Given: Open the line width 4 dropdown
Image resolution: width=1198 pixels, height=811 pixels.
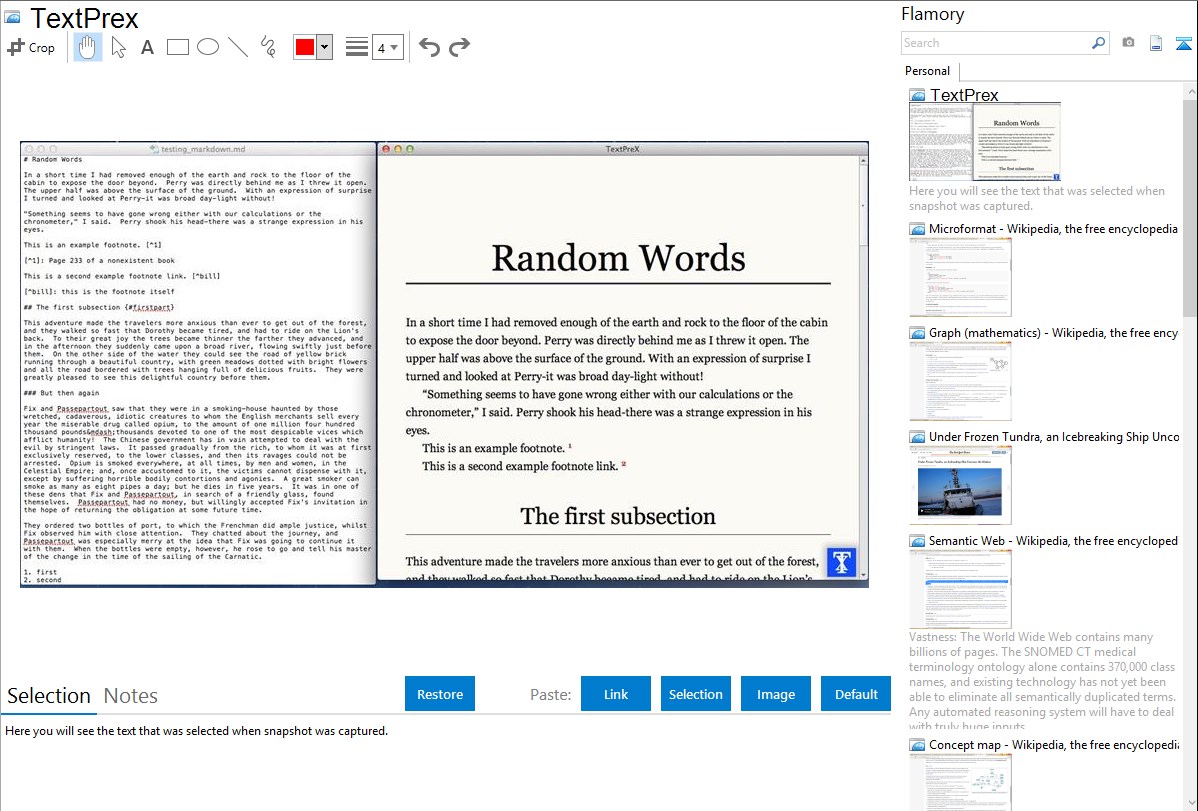Looking at the screenshot, I should click(x=387, y=47).
